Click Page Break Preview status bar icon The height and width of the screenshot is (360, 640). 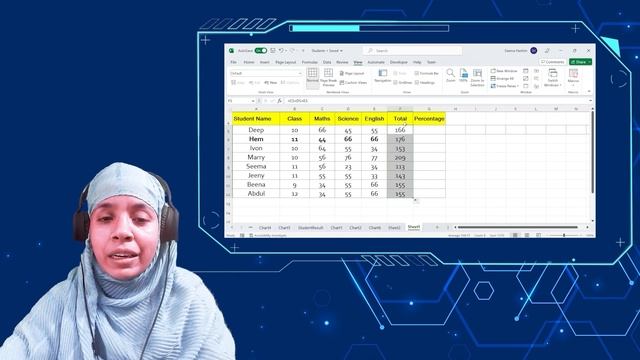tap(538, 236)
